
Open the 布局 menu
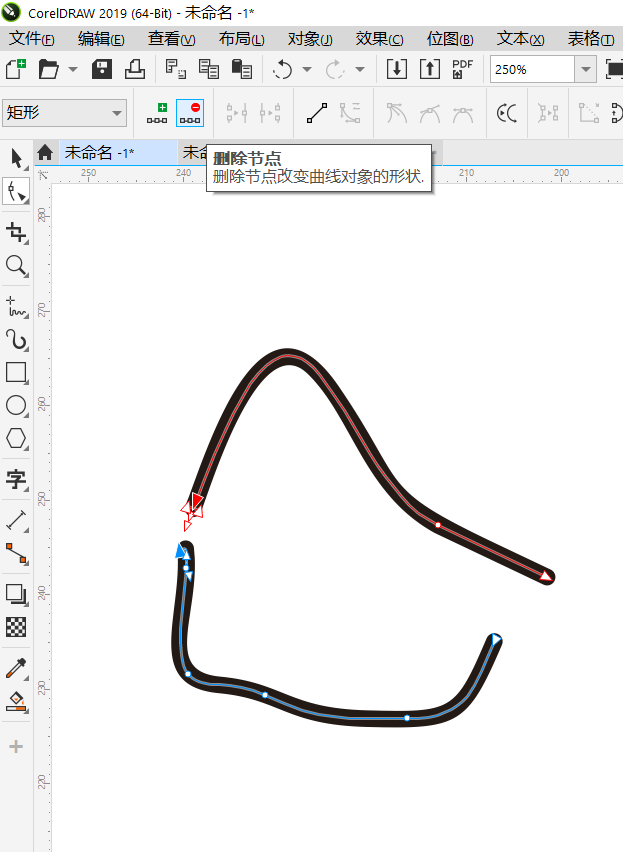[241, 39]
